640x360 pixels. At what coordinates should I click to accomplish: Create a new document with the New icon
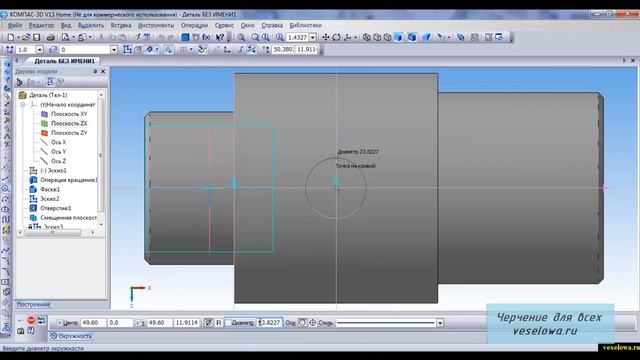coord(11,37)
